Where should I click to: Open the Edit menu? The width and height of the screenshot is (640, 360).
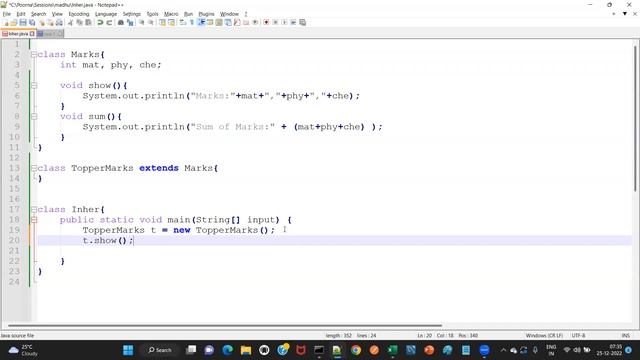pyautogui.click(x=21, y=14)
